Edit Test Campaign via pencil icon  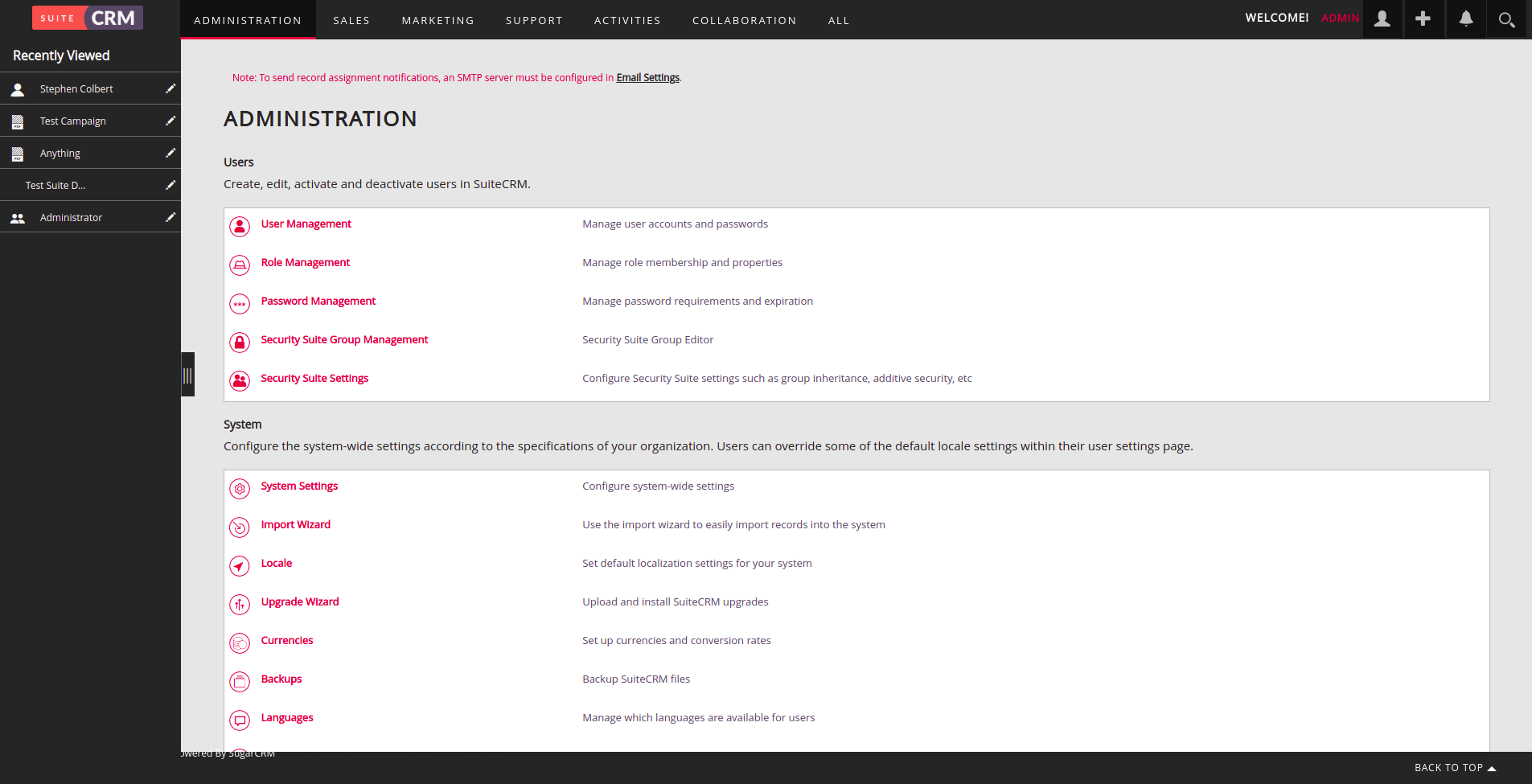170,121
